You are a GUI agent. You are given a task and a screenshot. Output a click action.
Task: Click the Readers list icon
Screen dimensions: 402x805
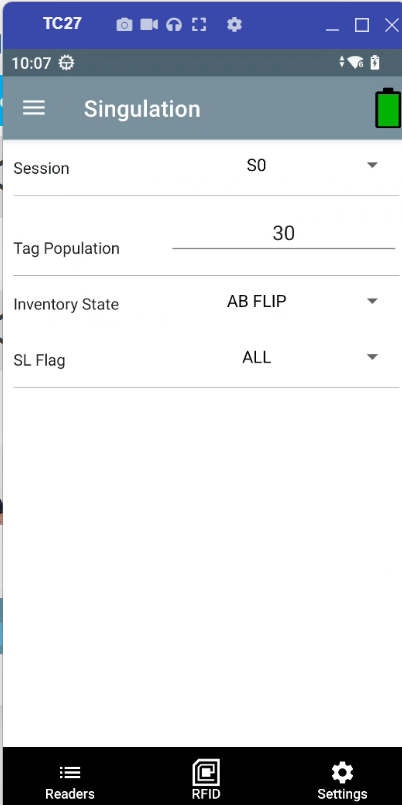[70, 772]
